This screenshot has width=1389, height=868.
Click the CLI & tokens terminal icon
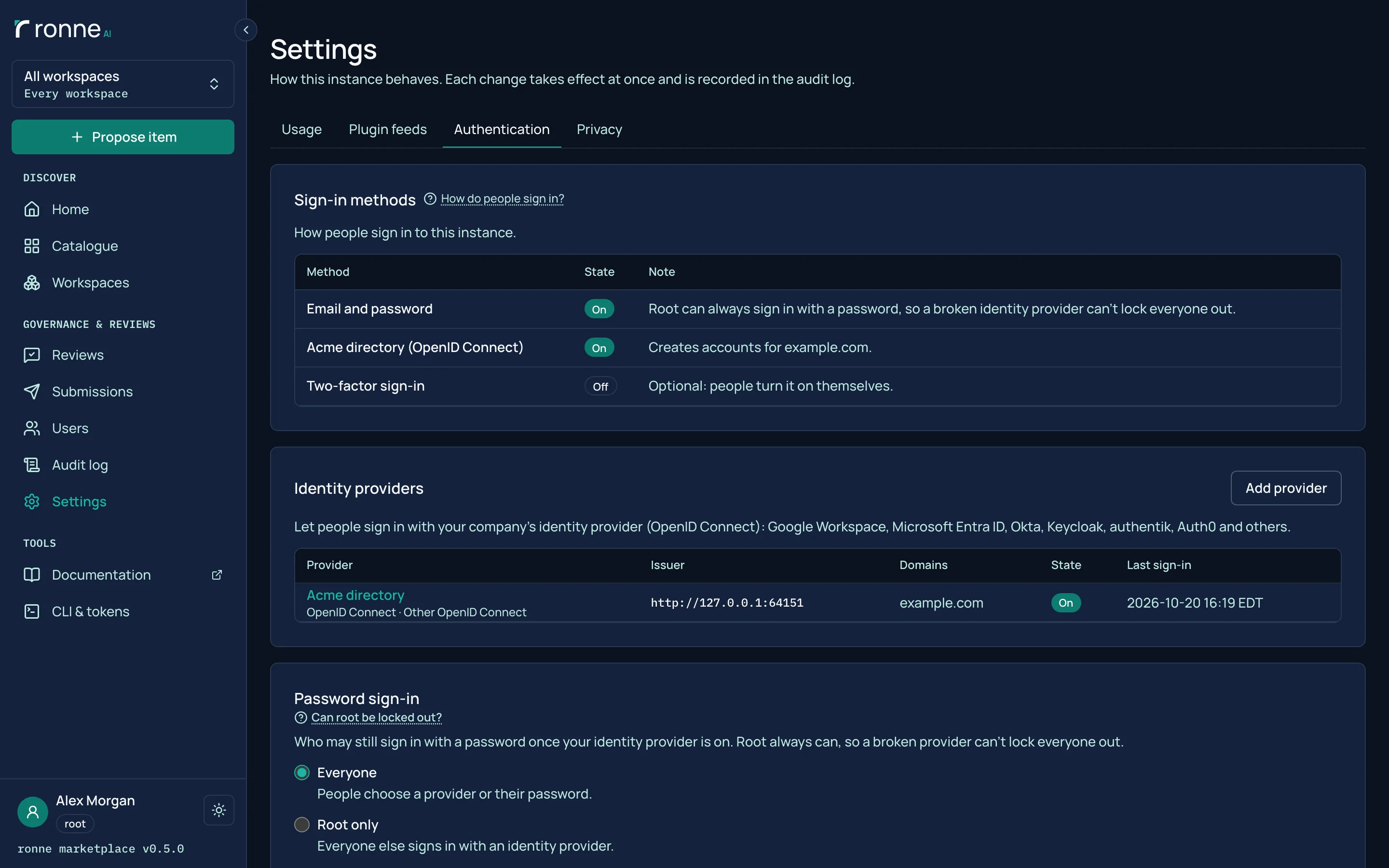[x=31, y=611]
